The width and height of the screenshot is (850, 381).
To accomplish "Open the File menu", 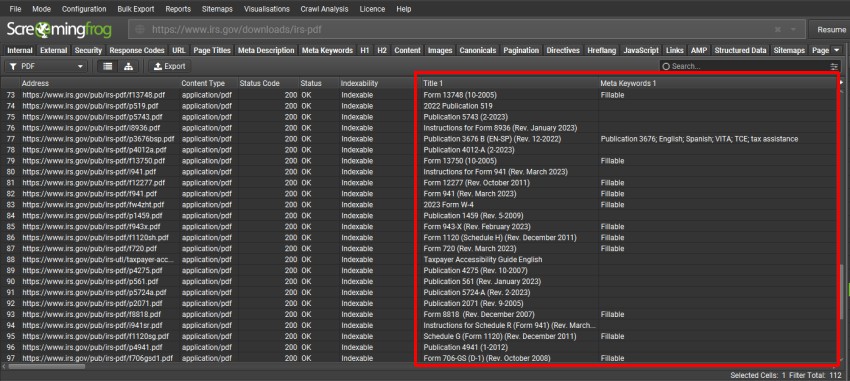I will pyautogui.click(x=16, y=9).
